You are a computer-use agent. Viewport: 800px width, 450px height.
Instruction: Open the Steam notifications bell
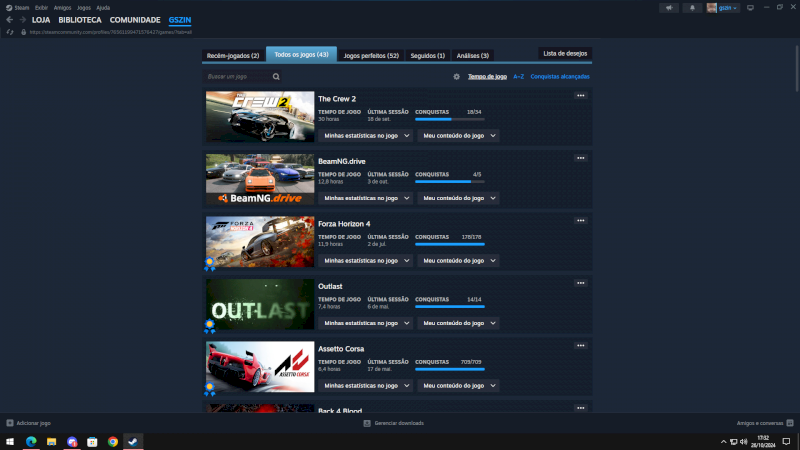coord(691,7)
